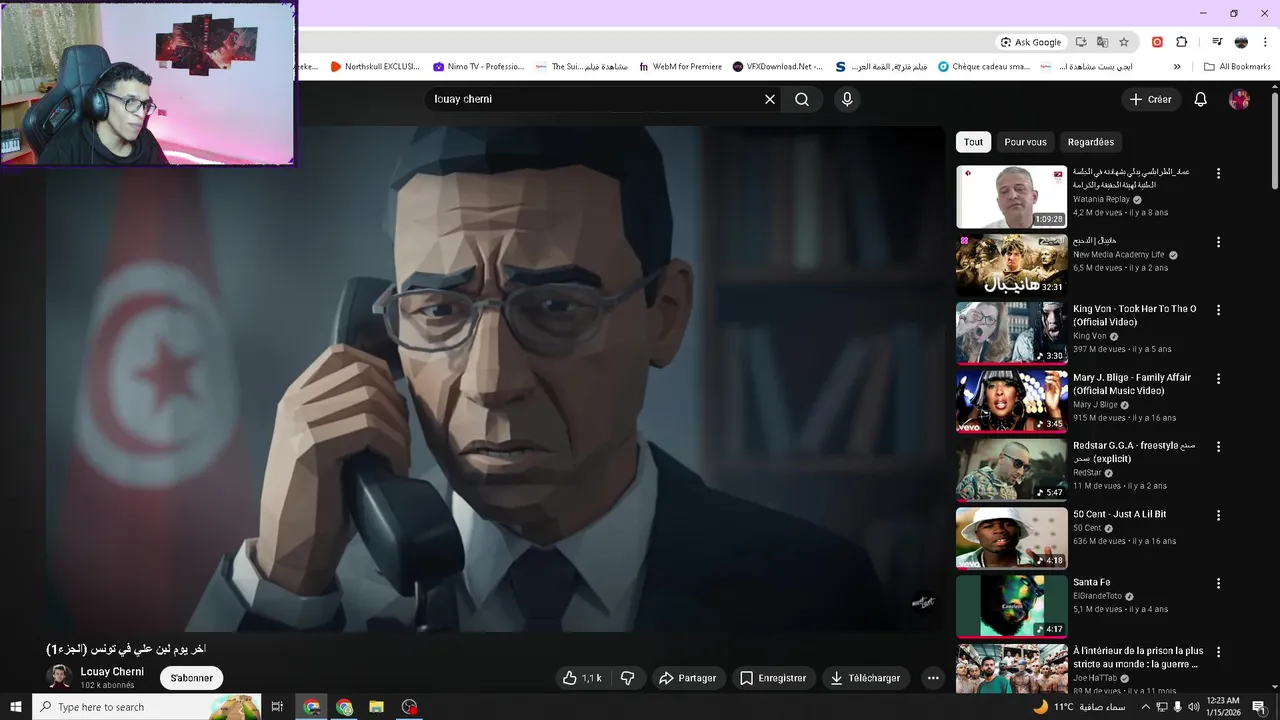Image resolution: width=1280 pixels, height=720 pixels.
Task: Click the install app icon in address bar
Action: [1081, 42]
